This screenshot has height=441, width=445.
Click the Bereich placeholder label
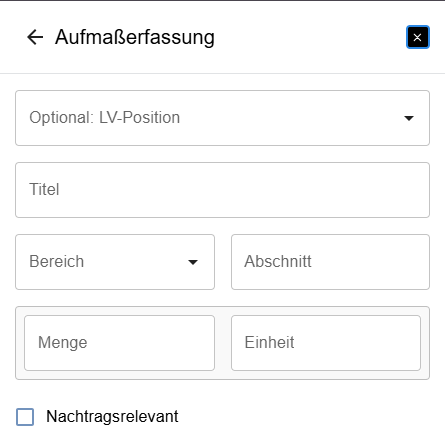pos(56,261)
